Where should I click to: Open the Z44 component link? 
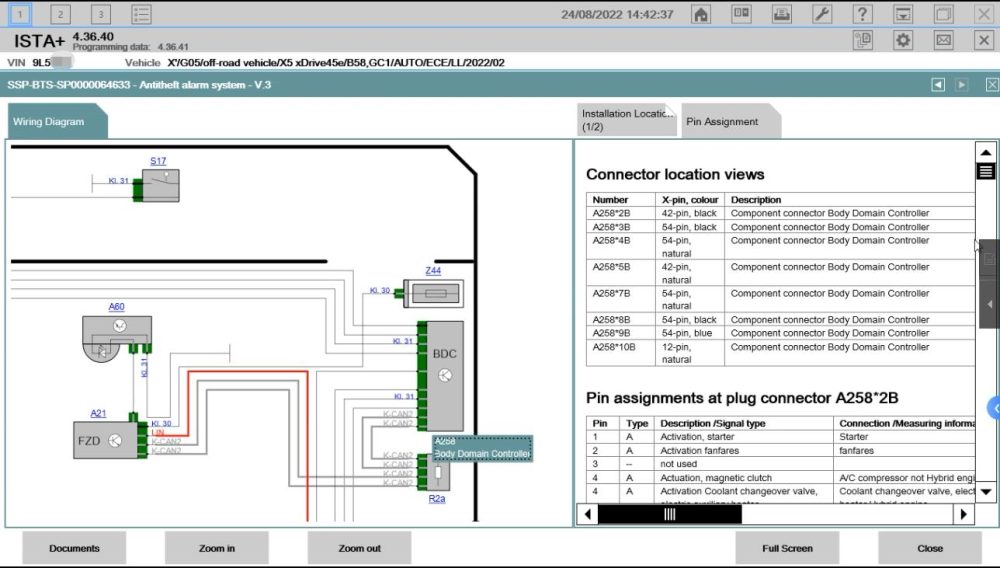click(x=433, y=270)
